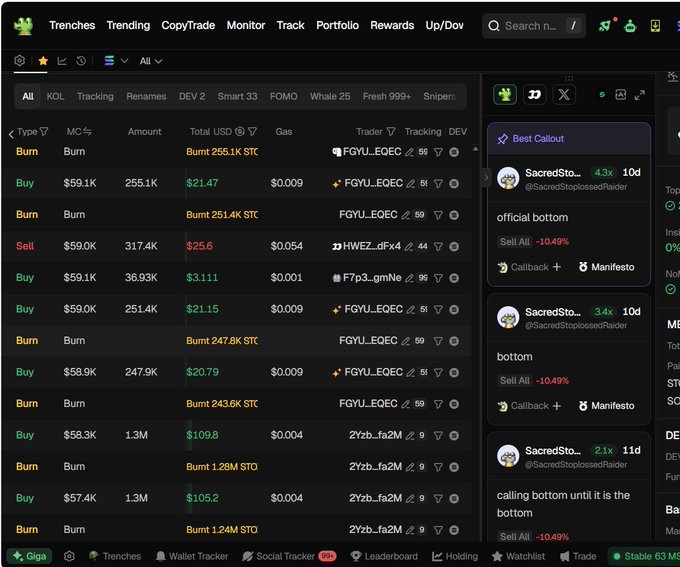
Task: Click the yellow download wallet icon
Action: pyautogui.click(x=655, y=26)
